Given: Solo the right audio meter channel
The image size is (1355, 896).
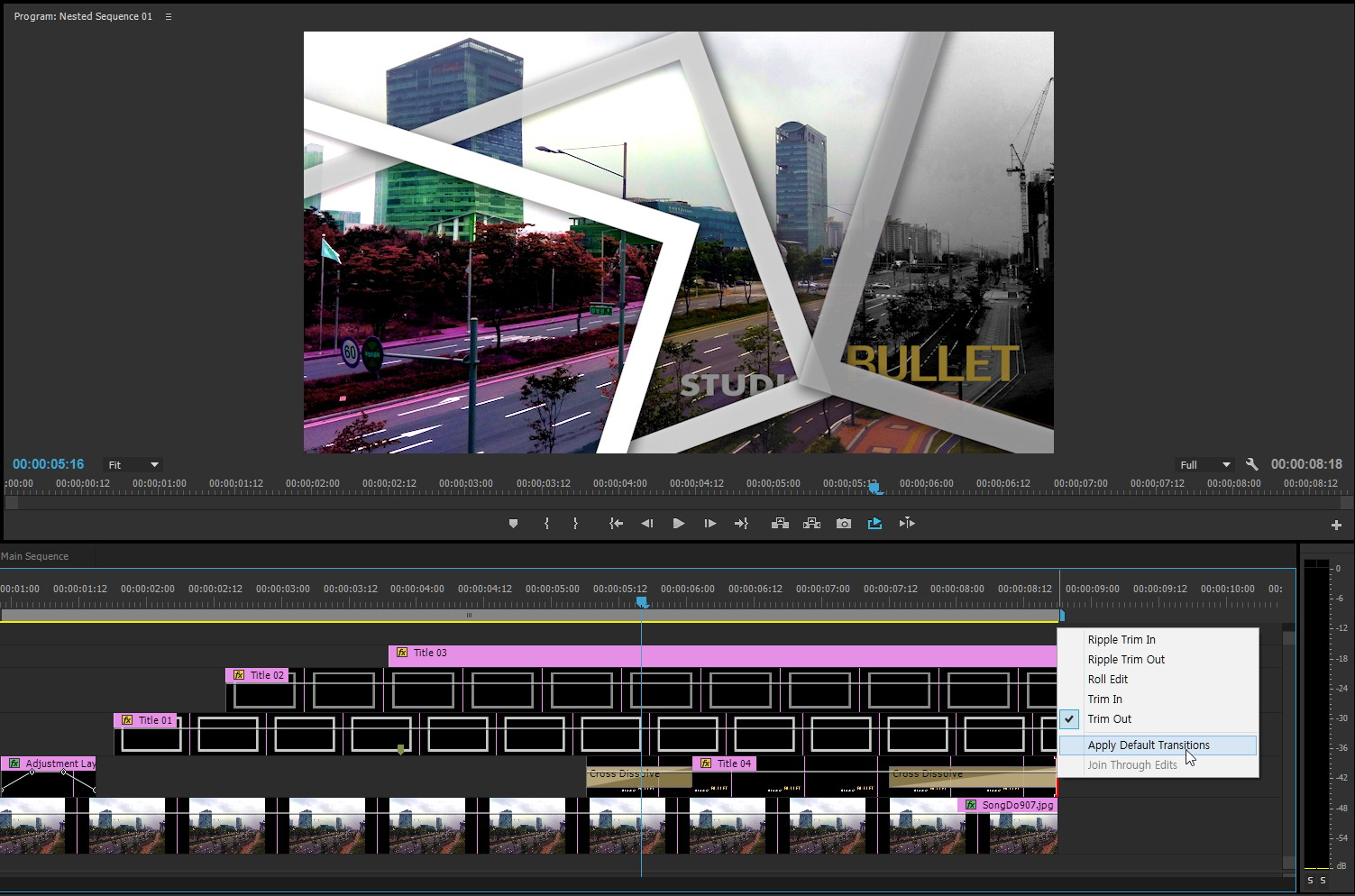Looking at the screenshot, I should [1323, 880].
